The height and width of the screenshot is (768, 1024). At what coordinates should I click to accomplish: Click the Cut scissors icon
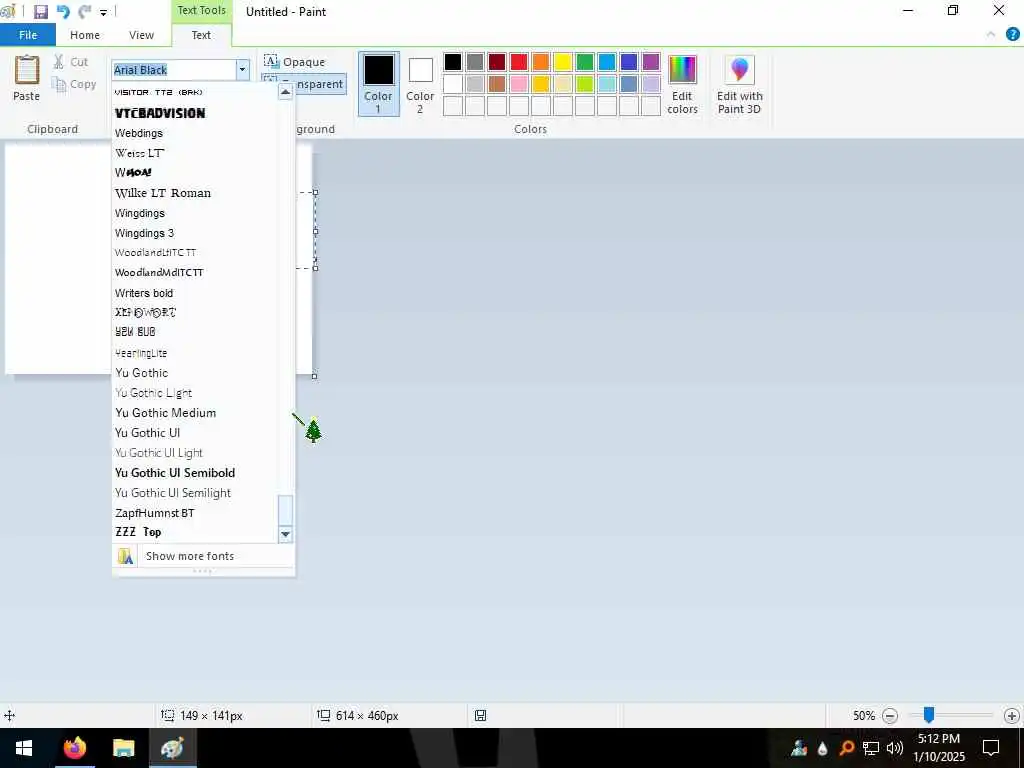pyautogui.click(x=59, y=61)
